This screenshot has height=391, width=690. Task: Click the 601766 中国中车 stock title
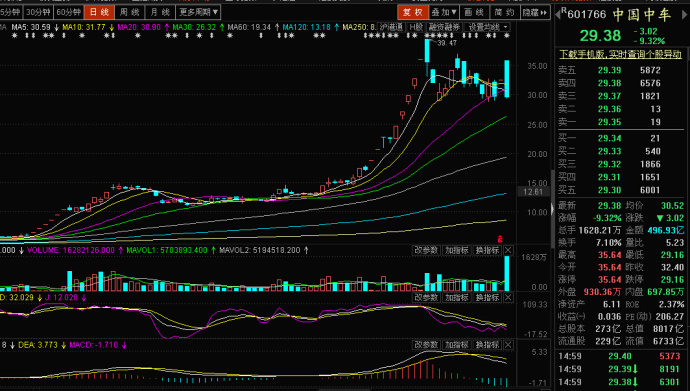(618, 15)
